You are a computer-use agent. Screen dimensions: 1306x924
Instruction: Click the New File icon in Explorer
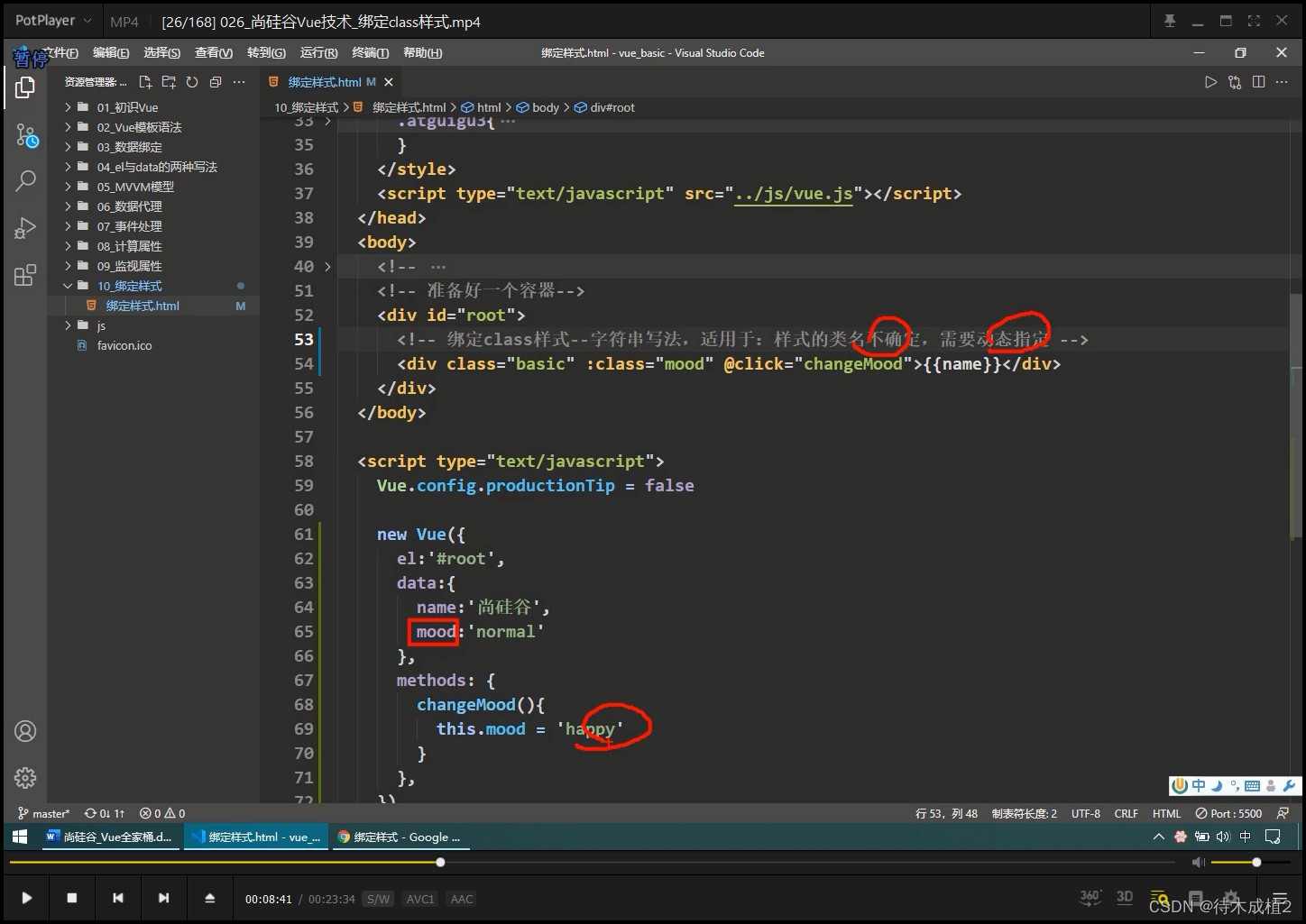pos(145,82)
